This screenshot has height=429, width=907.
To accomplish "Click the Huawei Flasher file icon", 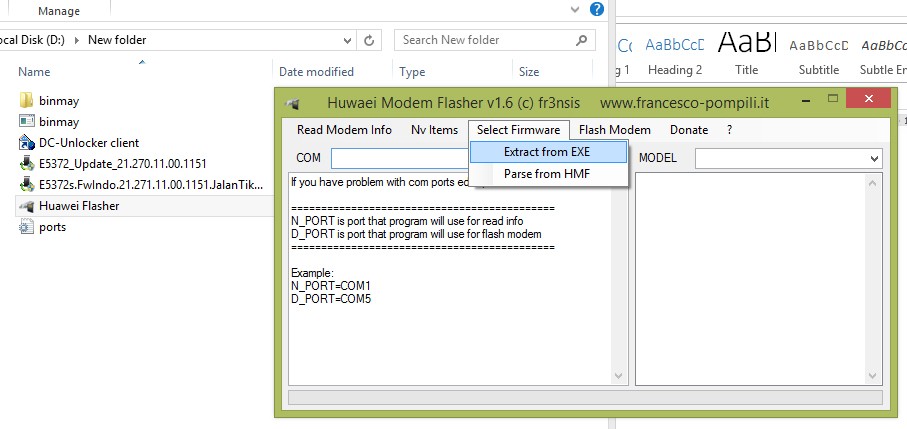I will click(x=26, y=206).
